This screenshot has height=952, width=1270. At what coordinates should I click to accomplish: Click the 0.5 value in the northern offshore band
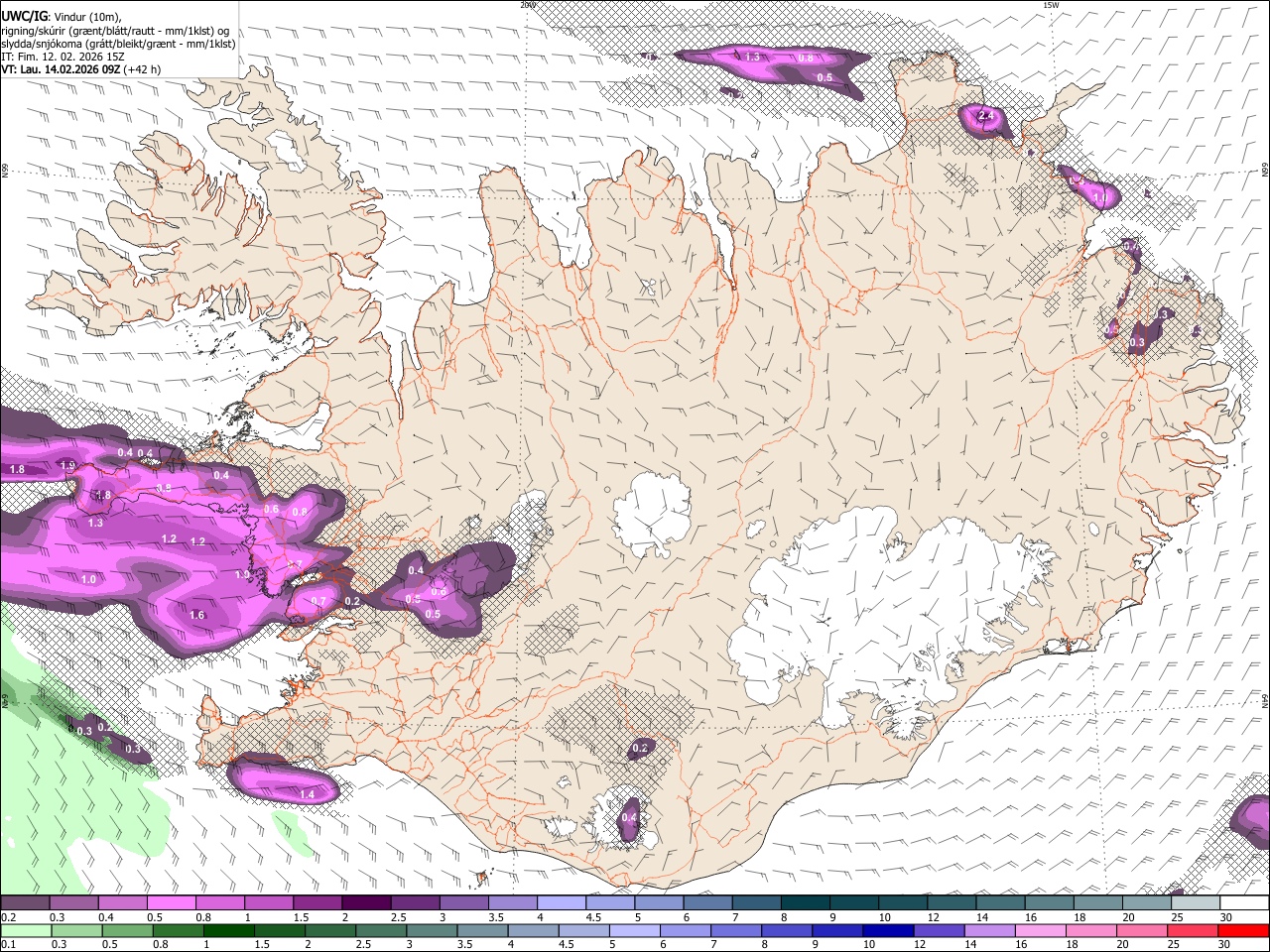click(x=825, y=77)
